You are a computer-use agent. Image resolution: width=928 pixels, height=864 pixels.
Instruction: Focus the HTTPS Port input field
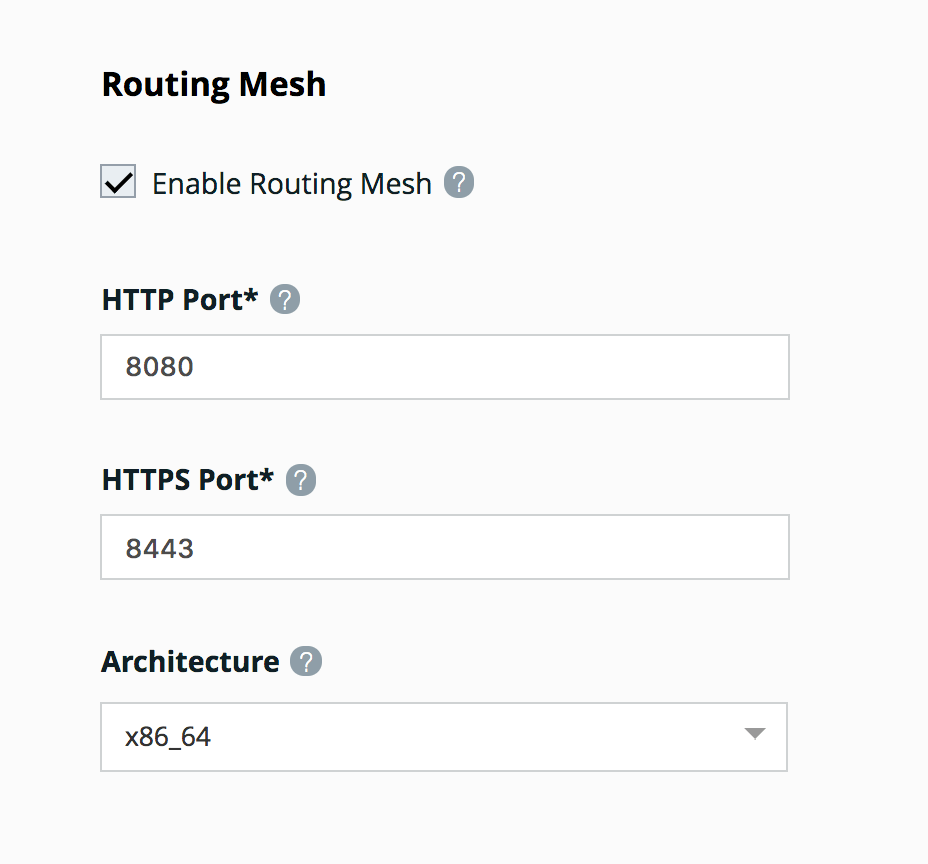click(444, 547)
